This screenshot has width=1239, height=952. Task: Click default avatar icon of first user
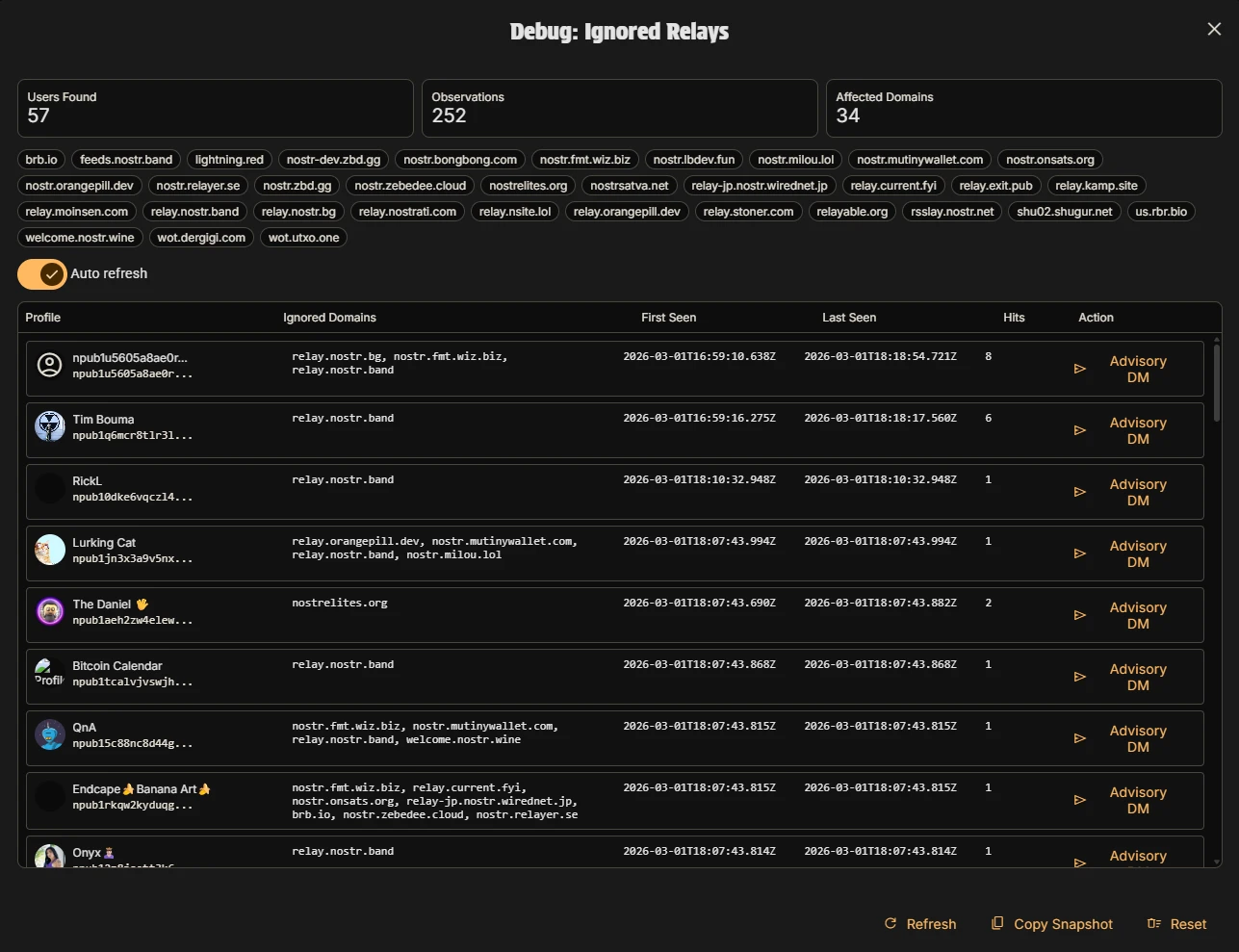pos(49,365)
